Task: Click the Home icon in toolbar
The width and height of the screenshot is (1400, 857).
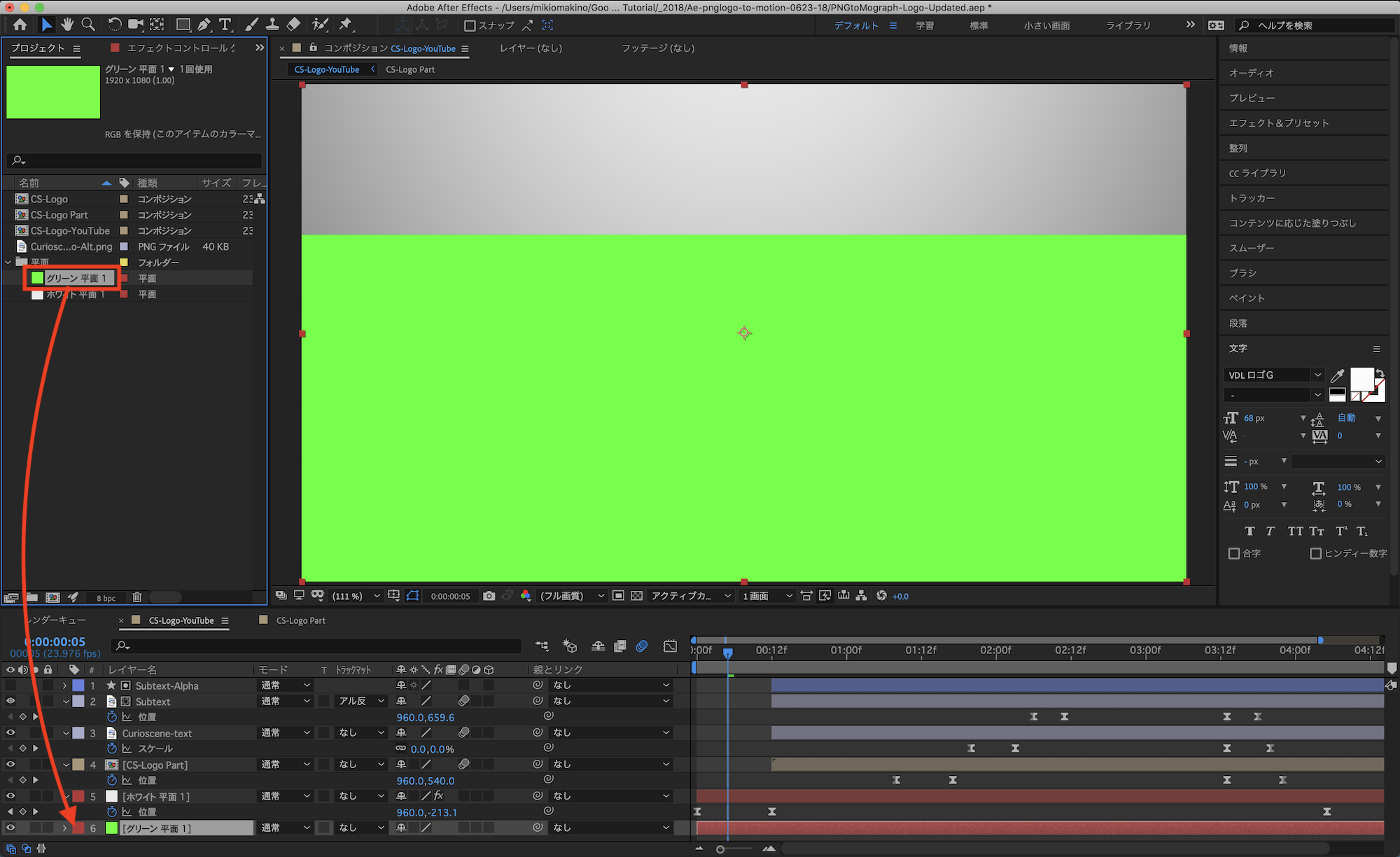Action: coord(20,25)
